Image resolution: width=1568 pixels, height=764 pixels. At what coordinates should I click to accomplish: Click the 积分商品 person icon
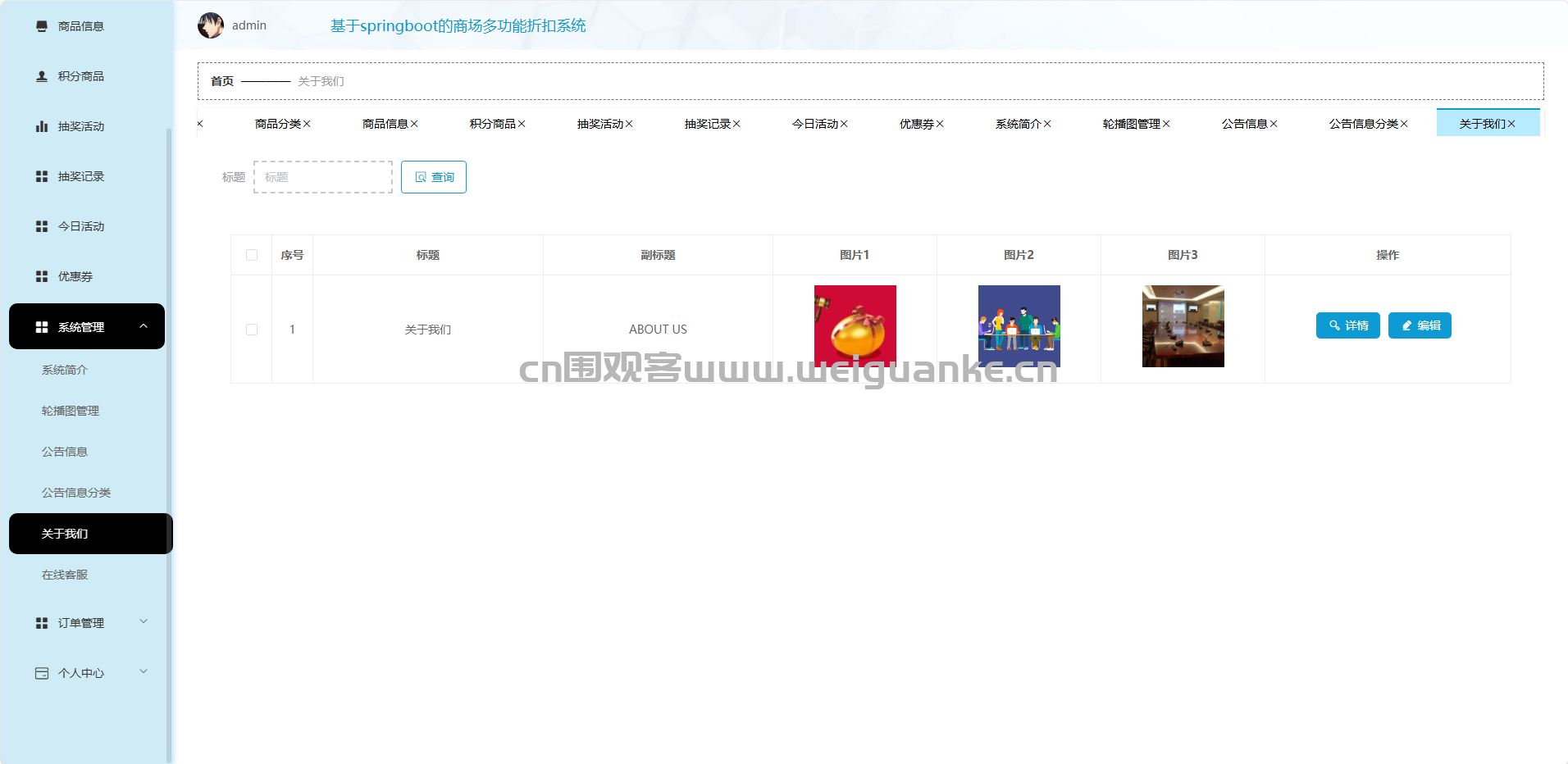pyautogui.click(x=42, y=76)
